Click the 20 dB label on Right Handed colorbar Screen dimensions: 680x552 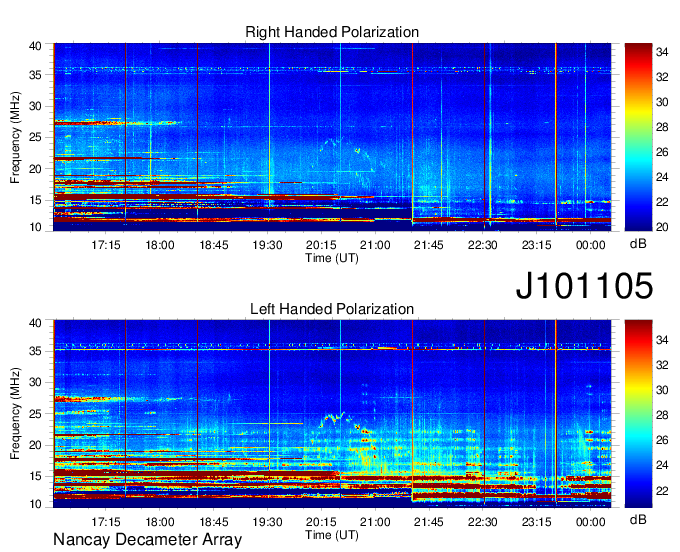tap(662, 227)
